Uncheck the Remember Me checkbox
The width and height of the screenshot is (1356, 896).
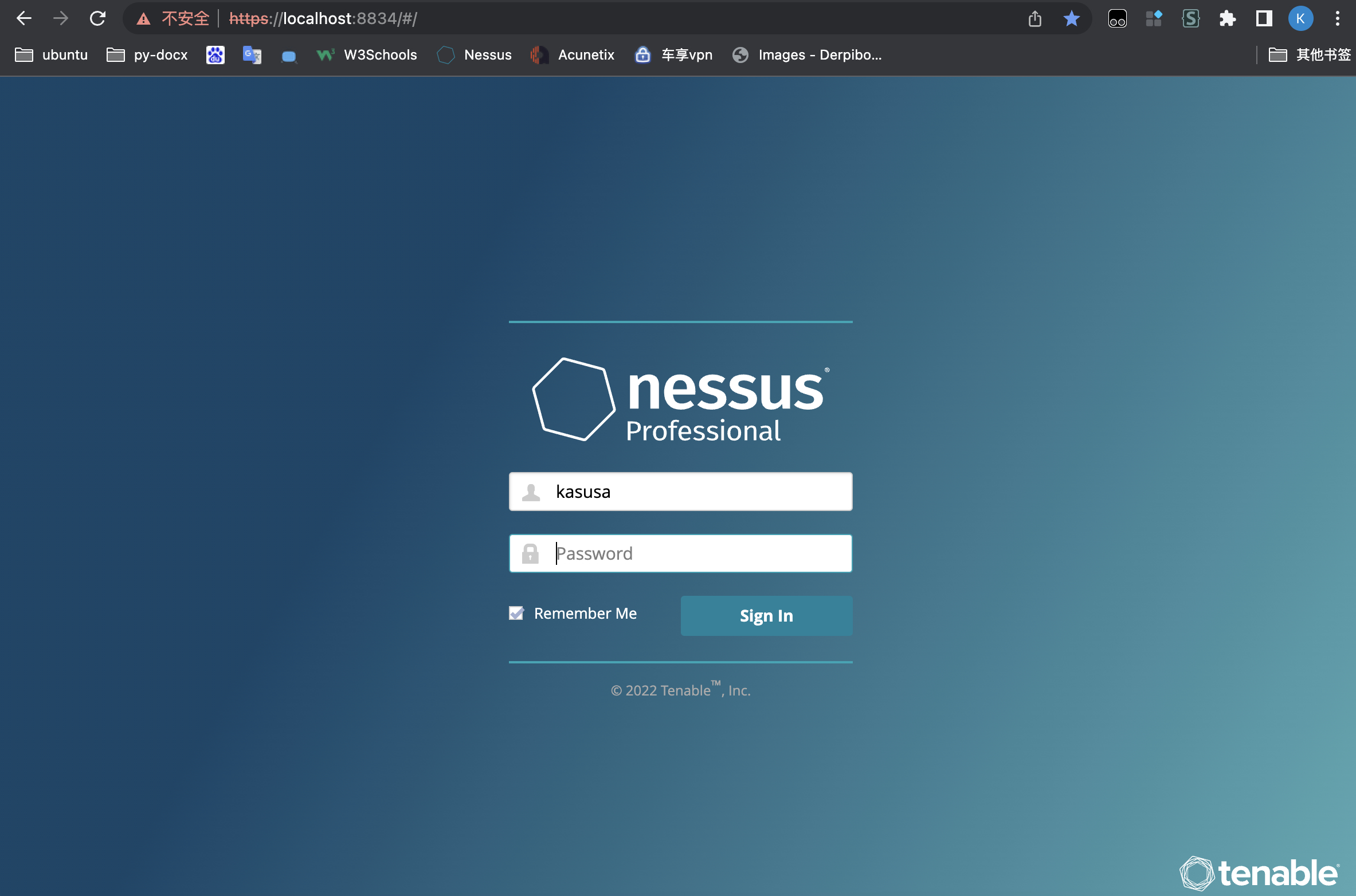[x=516, y=613]
